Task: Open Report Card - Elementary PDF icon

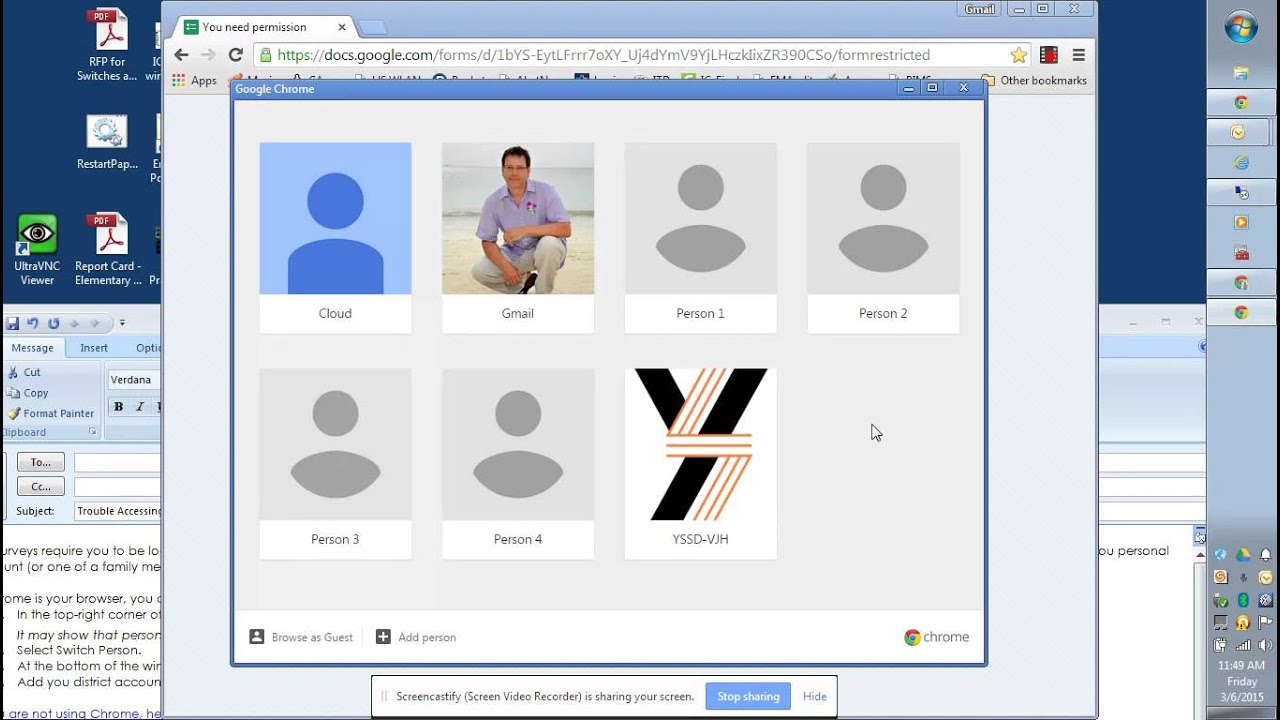Action: [x=108, y=250]
